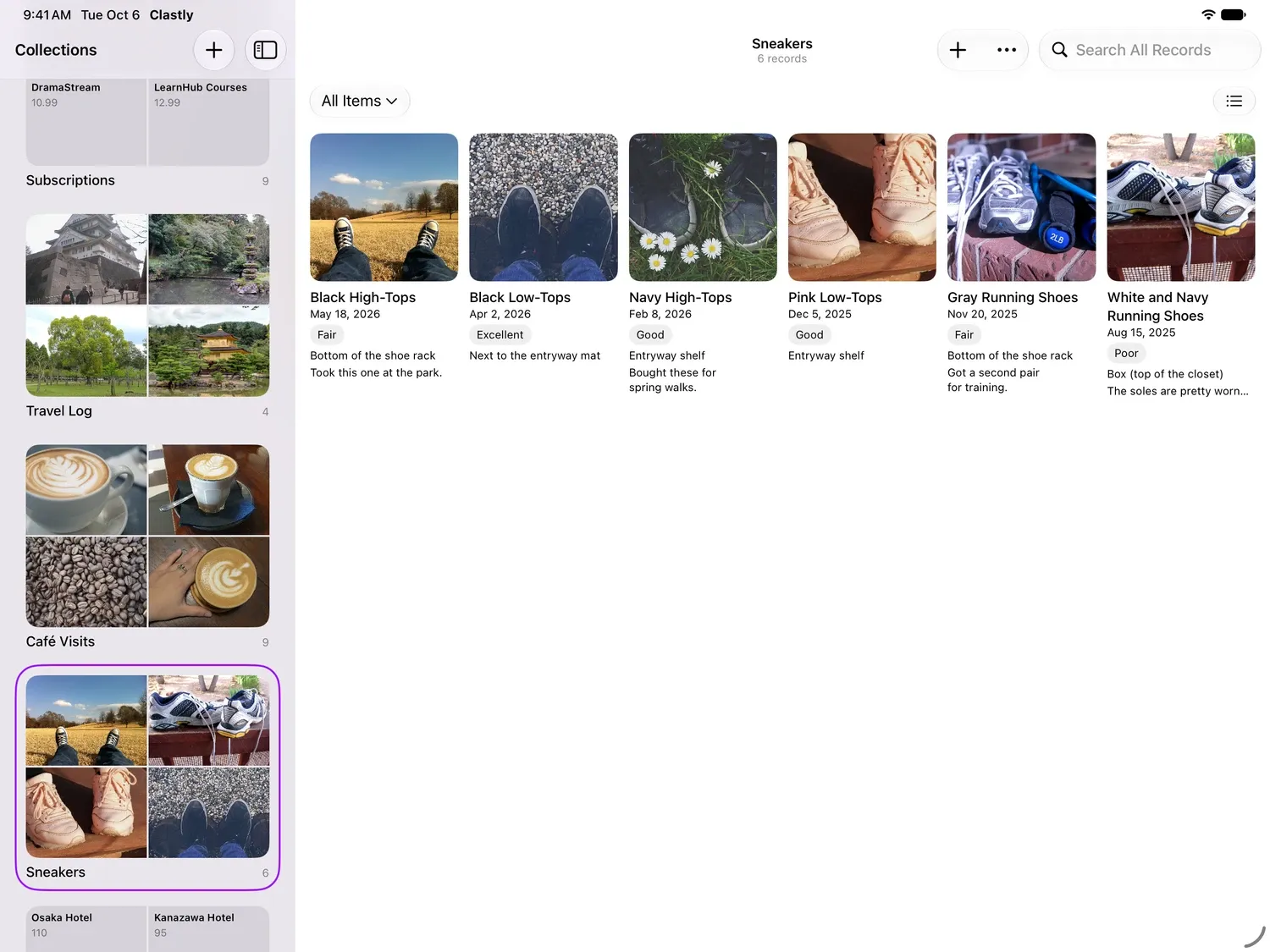
Task: Select the Sneakers collection
Action: click(147, 778)
